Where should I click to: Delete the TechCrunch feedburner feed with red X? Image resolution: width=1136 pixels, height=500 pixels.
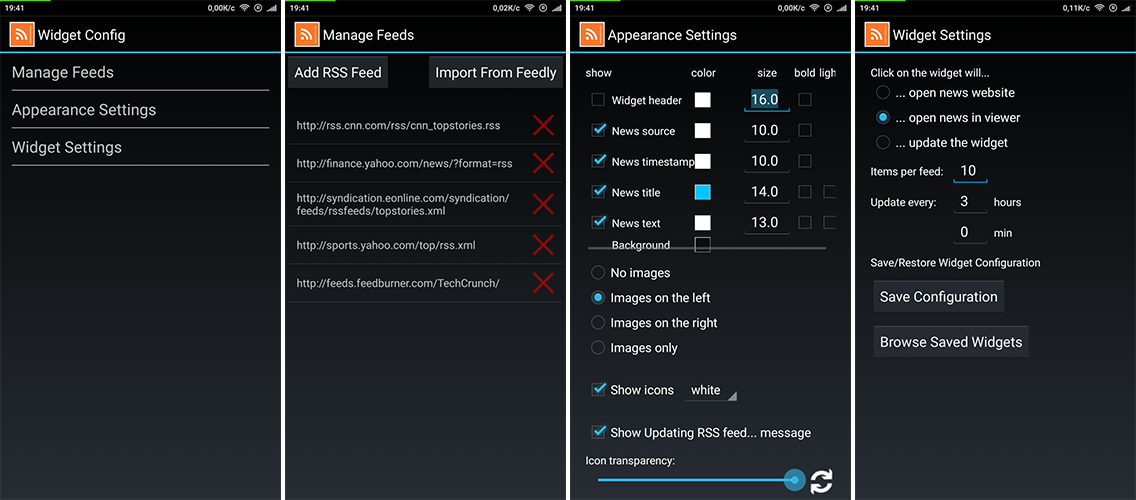(543, 283)
